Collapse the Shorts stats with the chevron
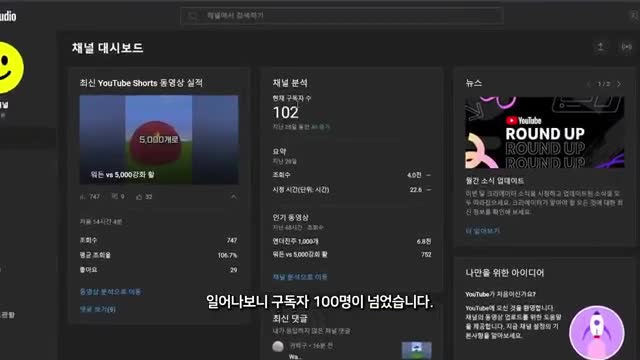 click(233, 197)
